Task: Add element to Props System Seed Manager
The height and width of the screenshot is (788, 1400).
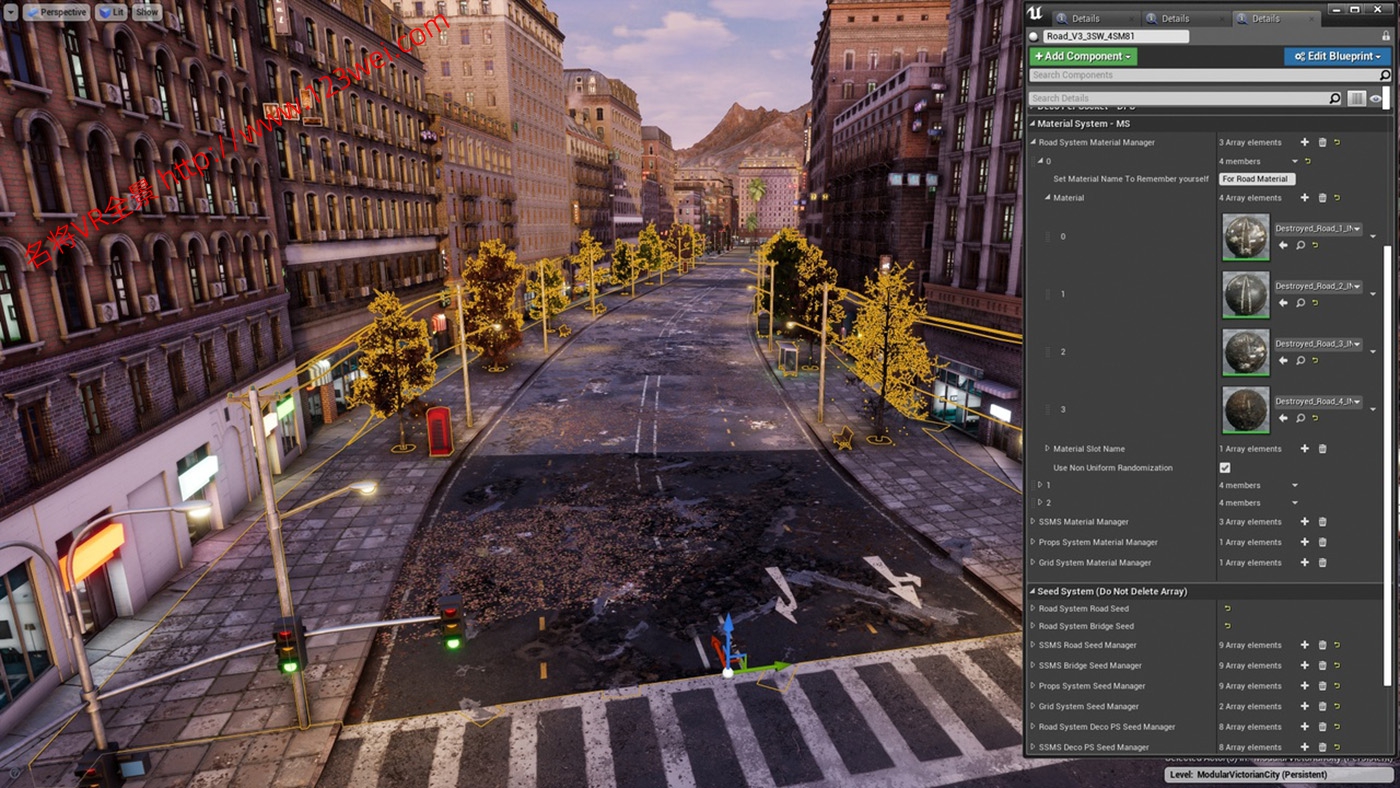Action: click(1305, 686)
